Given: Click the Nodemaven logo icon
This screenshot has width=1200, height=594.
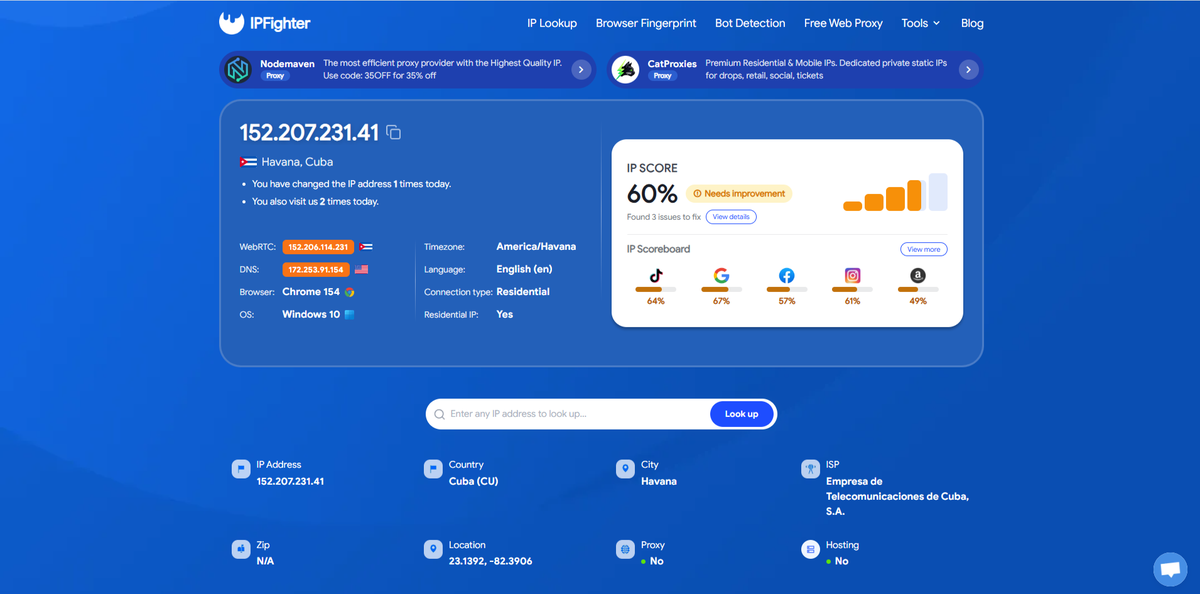Looking at the screenshot, I should (238, 69).
